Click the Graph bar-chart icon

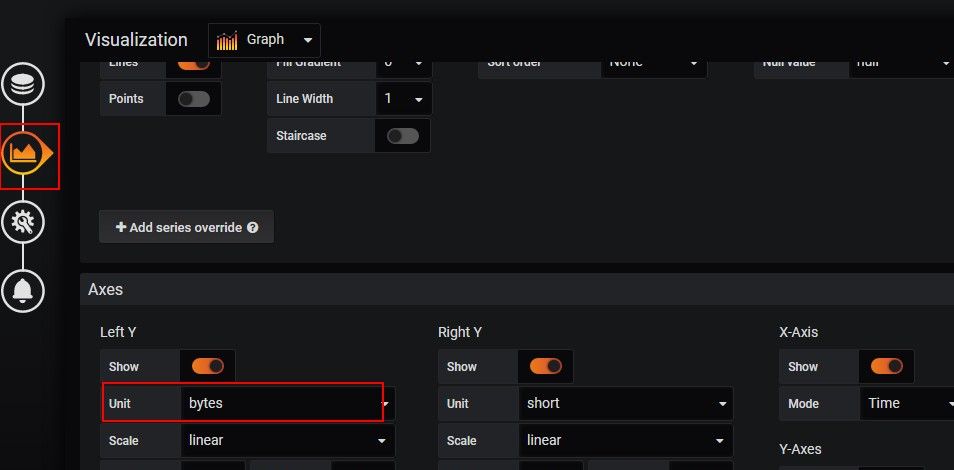[227, 41]
